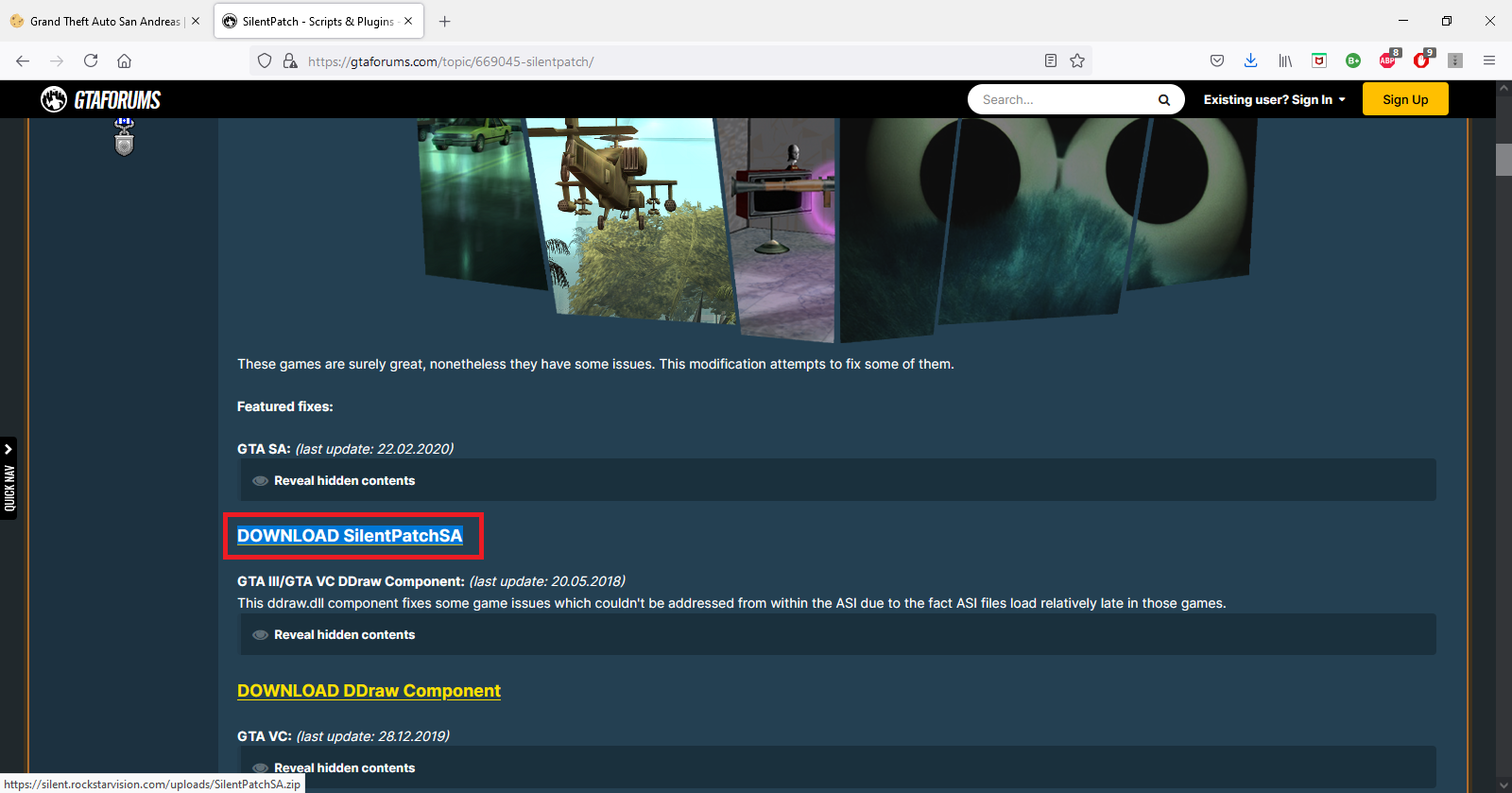Image resolution: width=1512 pixels, height=793 pixels.
Task: Click the user rank badge icon
Action: (124, 137)
